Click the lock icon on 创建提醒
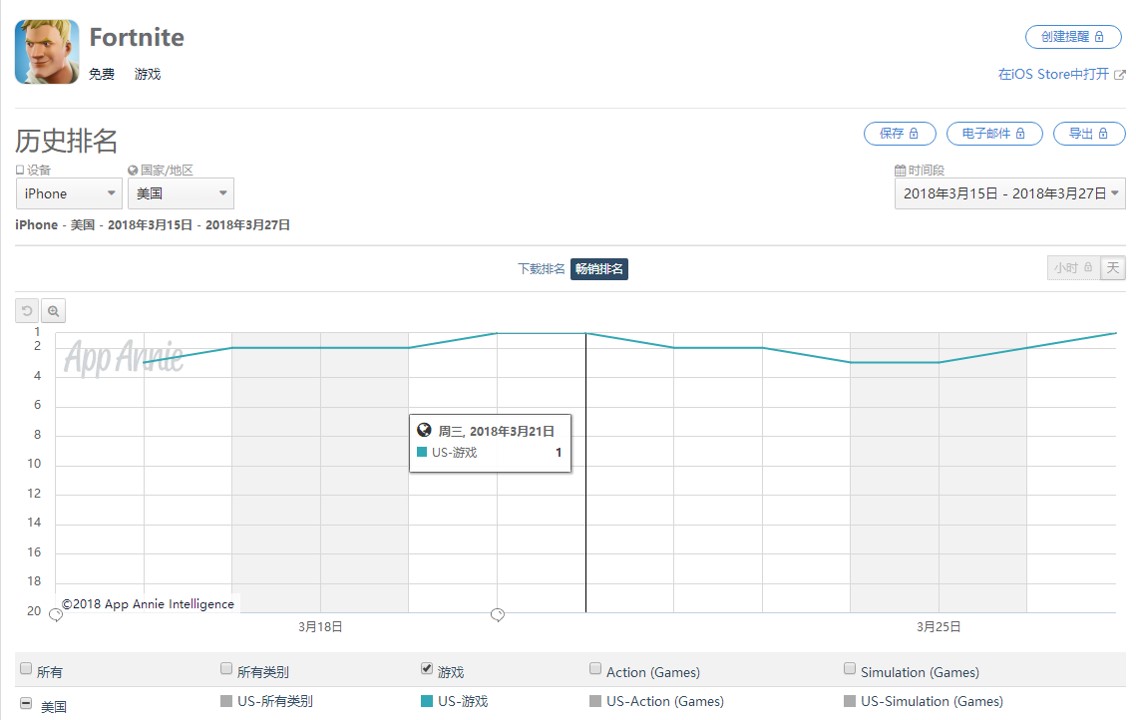The width and height of the screenshot is (1136, 720). (1099, 37)
